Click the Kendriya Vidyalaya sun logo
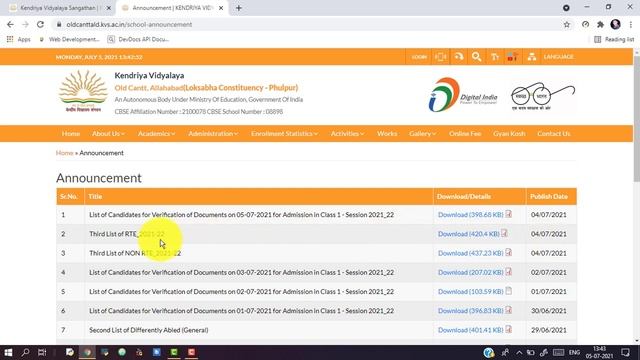The image size is (640, 360). (x=83, y=91)
